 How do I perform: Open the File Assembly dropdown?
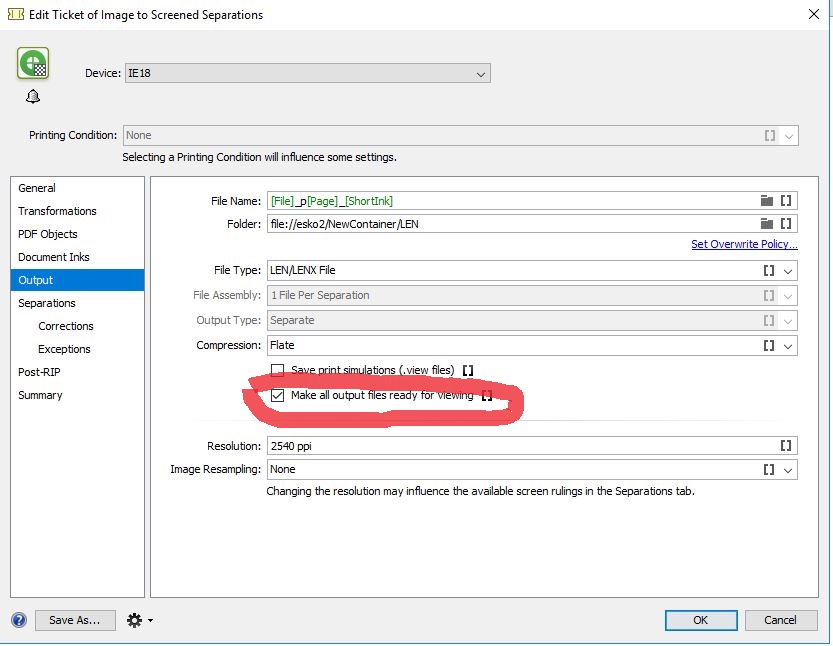[x=788, y=296]
